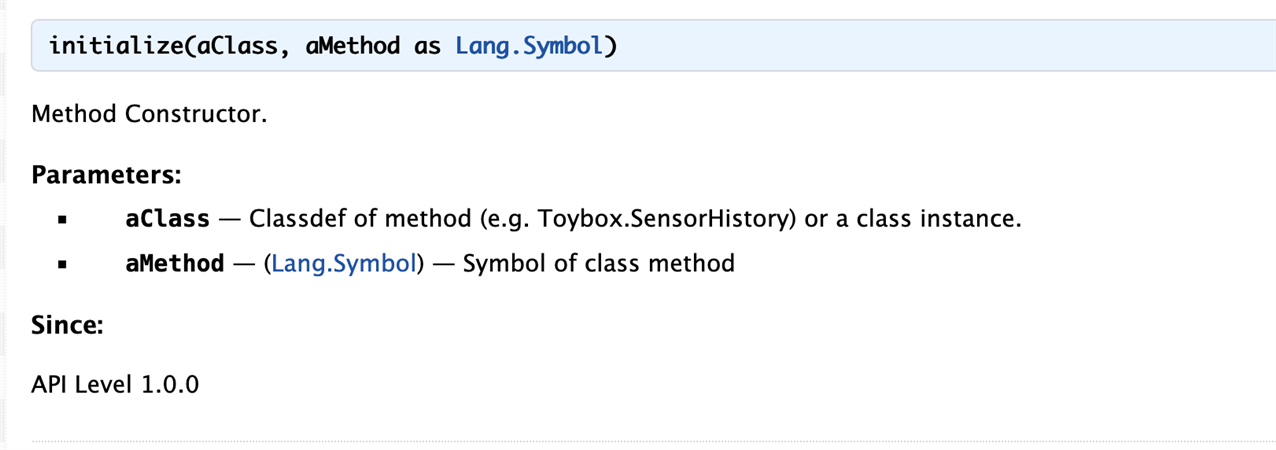Click the bullet marker beside aClass
The height and width of the screenshot is (450, 1276).
click(62, 220)
